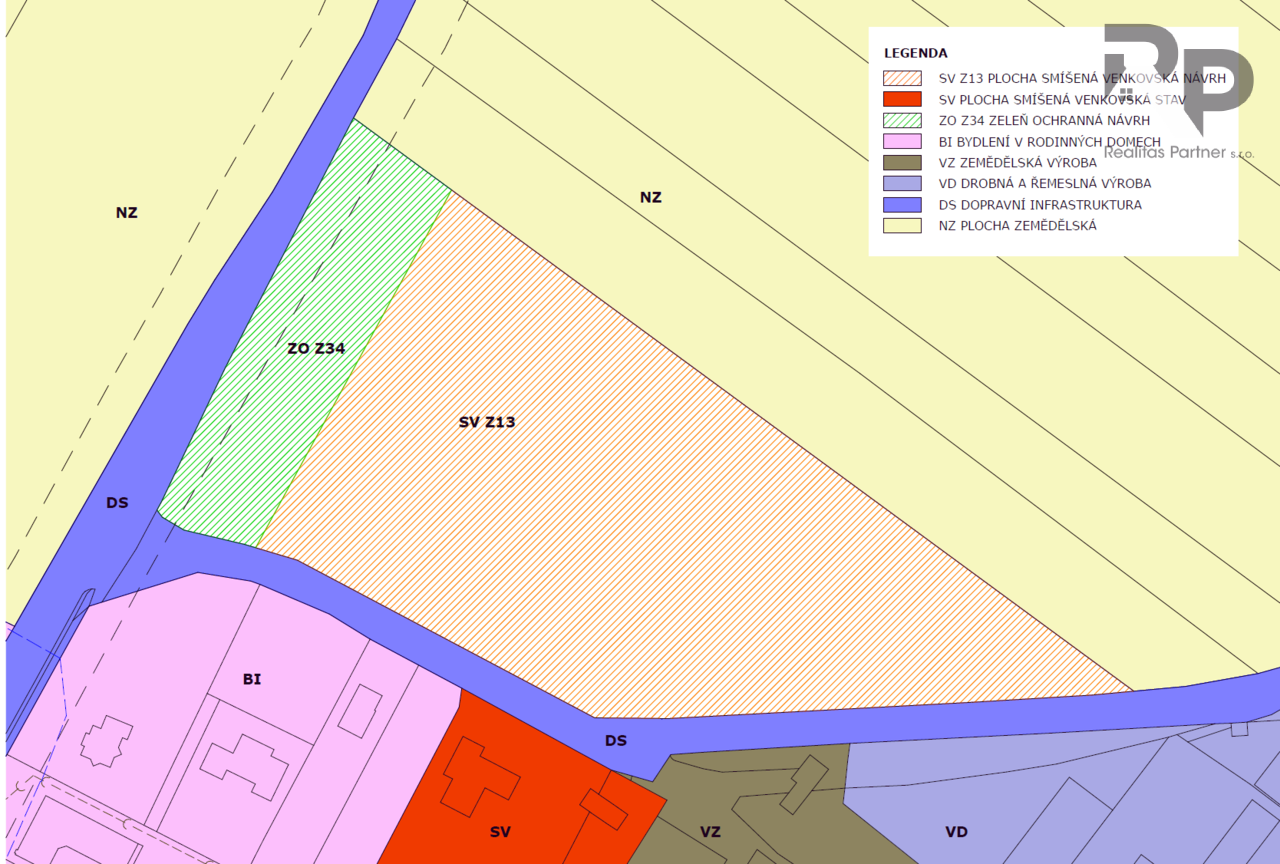Click the LEGENDA heading
Screen dimensions: 1280x864
915,53
